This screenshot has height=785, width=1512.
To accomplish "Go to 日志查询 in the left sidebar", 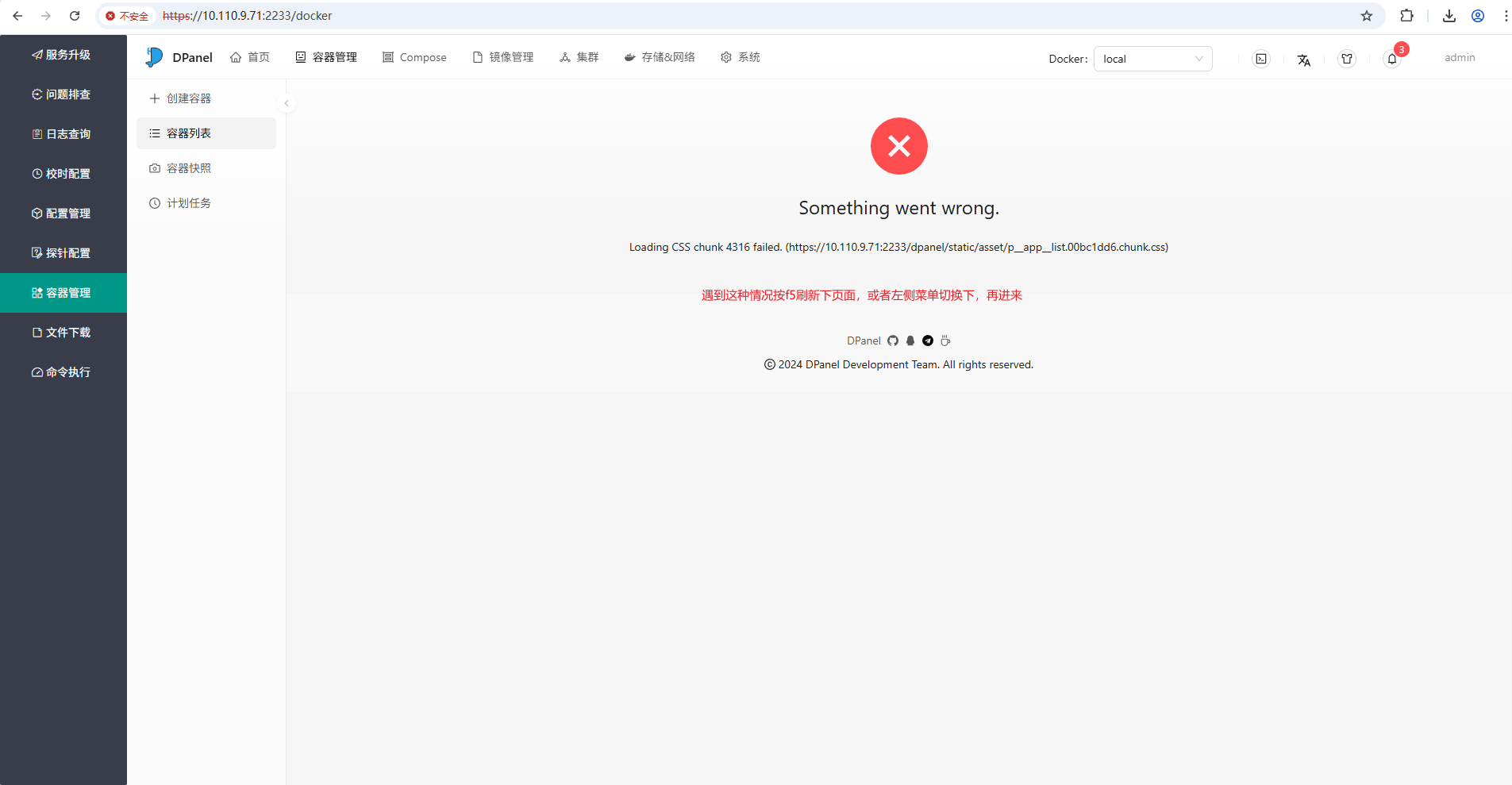I will [x=62, y=134].
